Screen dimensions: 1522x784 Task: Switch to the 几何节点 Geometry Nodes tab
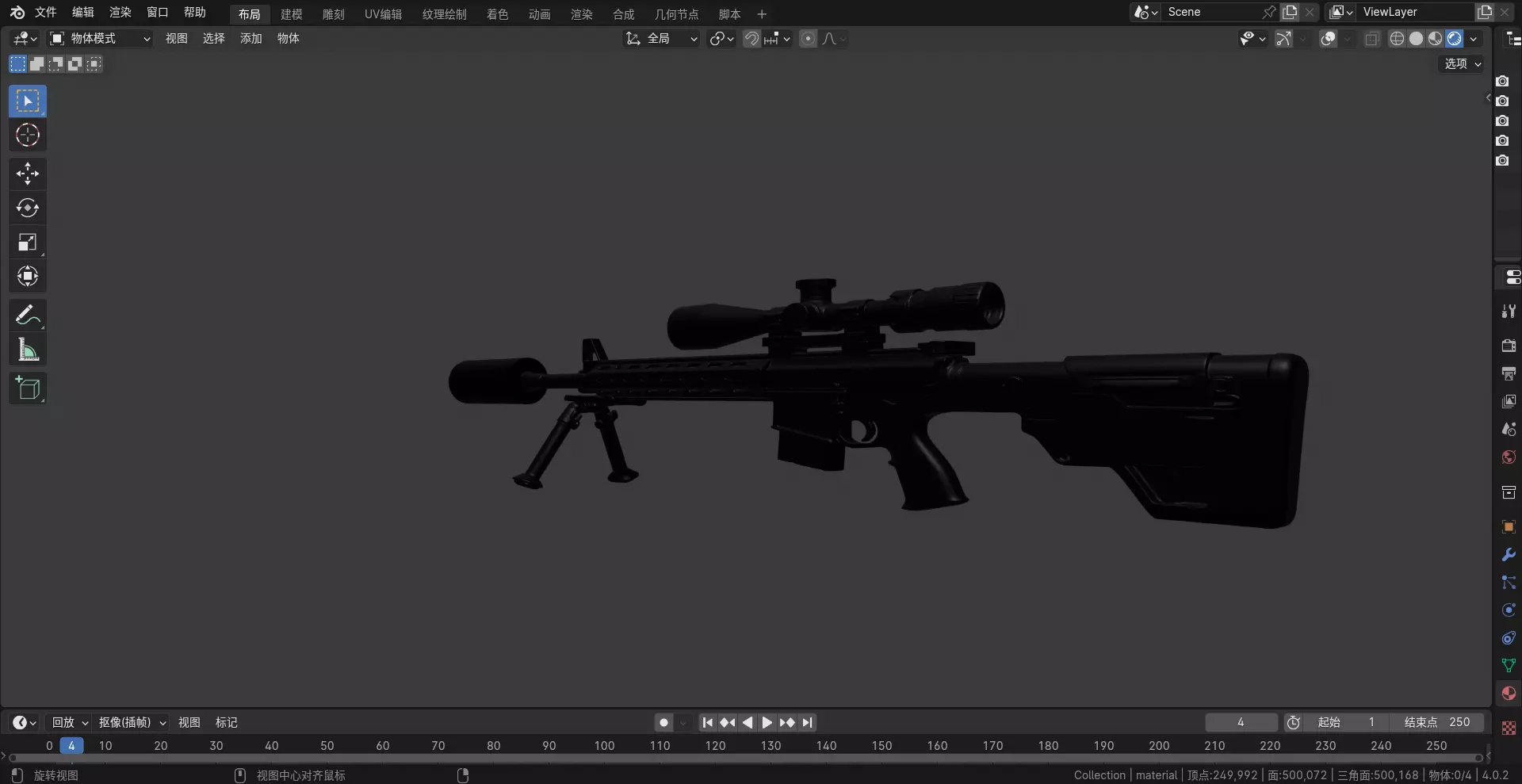[x=676, y=14]
